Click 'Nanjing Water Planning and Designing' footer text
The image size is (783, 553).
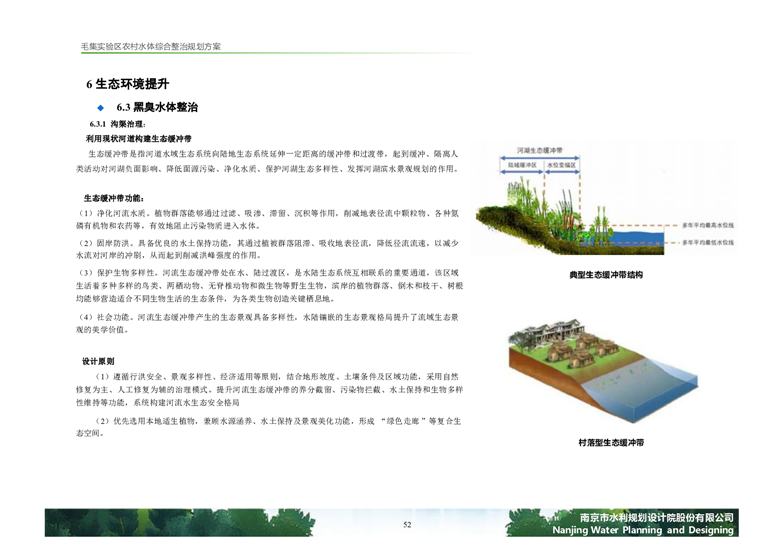(x=657, y=531)
